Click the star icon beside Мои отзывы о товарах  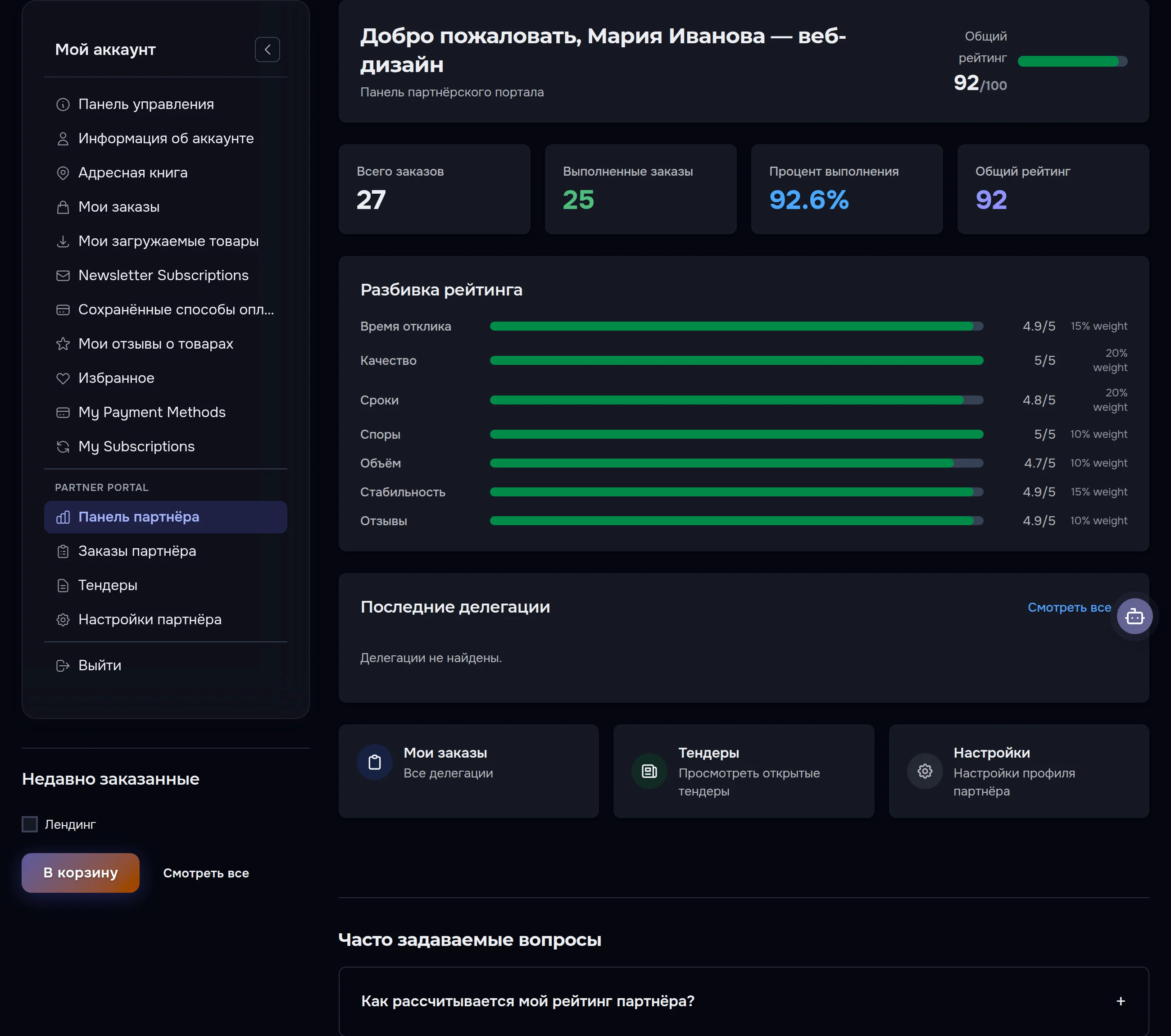pyautogui.click(x=63, y=344)
